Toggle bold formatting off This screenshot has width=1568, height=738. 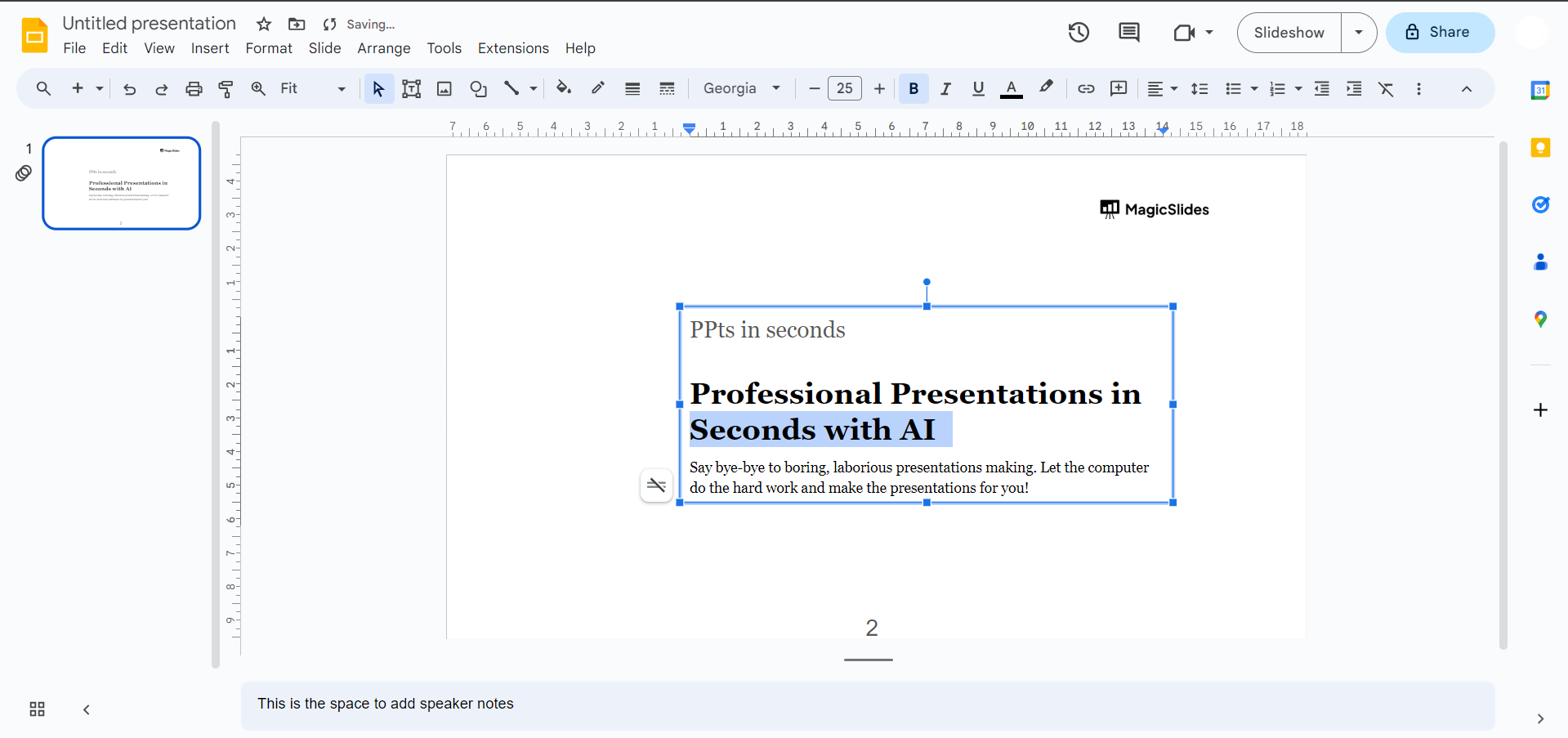(914, 89)
